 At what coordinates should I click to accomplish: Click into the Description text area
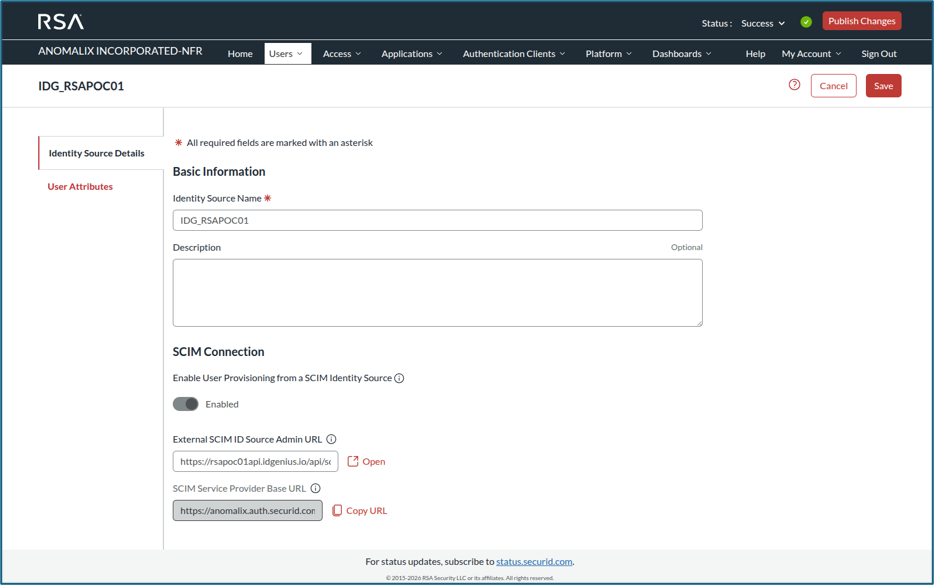click(437, 292)
